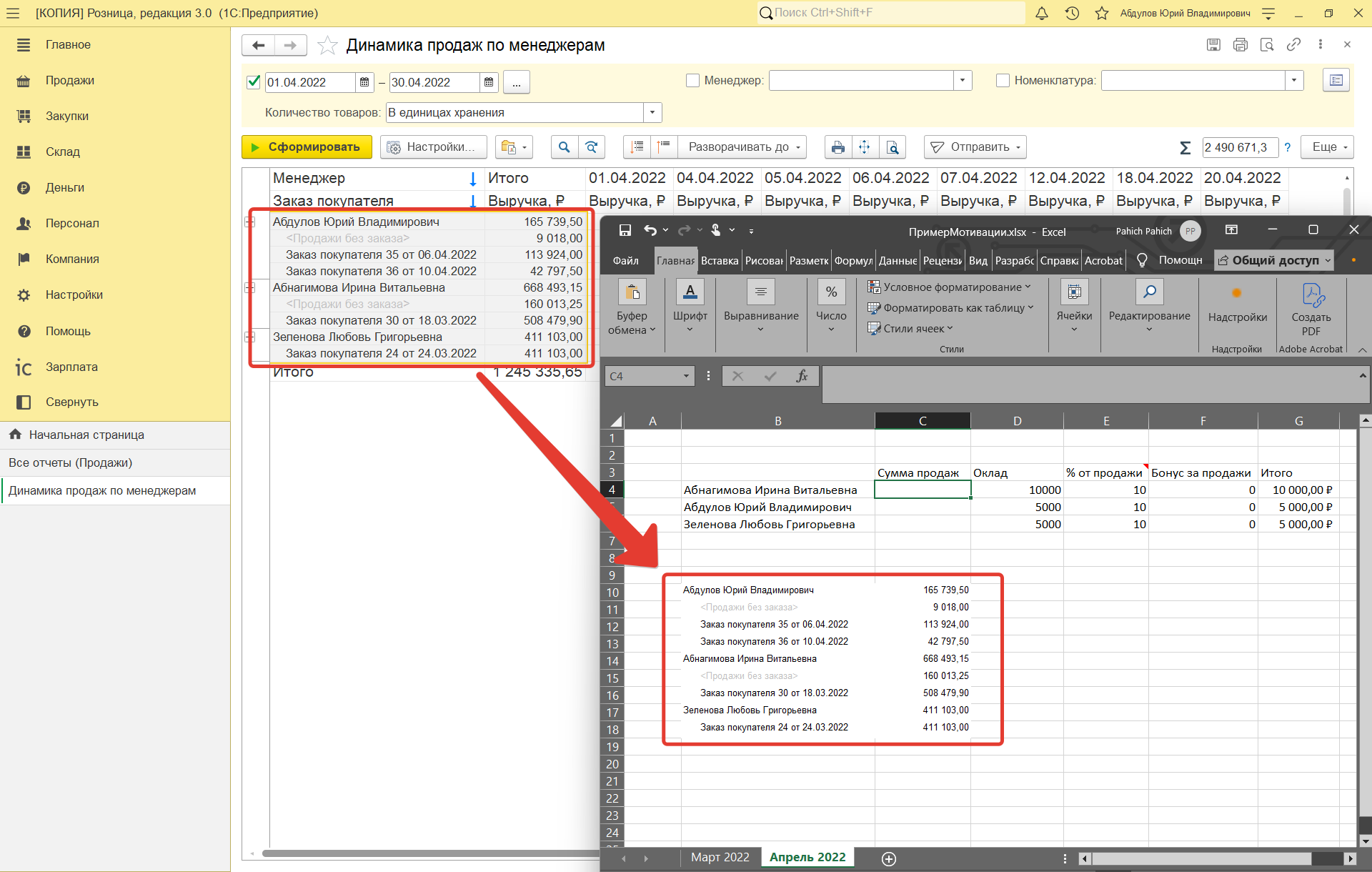Expand Стили ячеек in Excel

tap(910, 329)
